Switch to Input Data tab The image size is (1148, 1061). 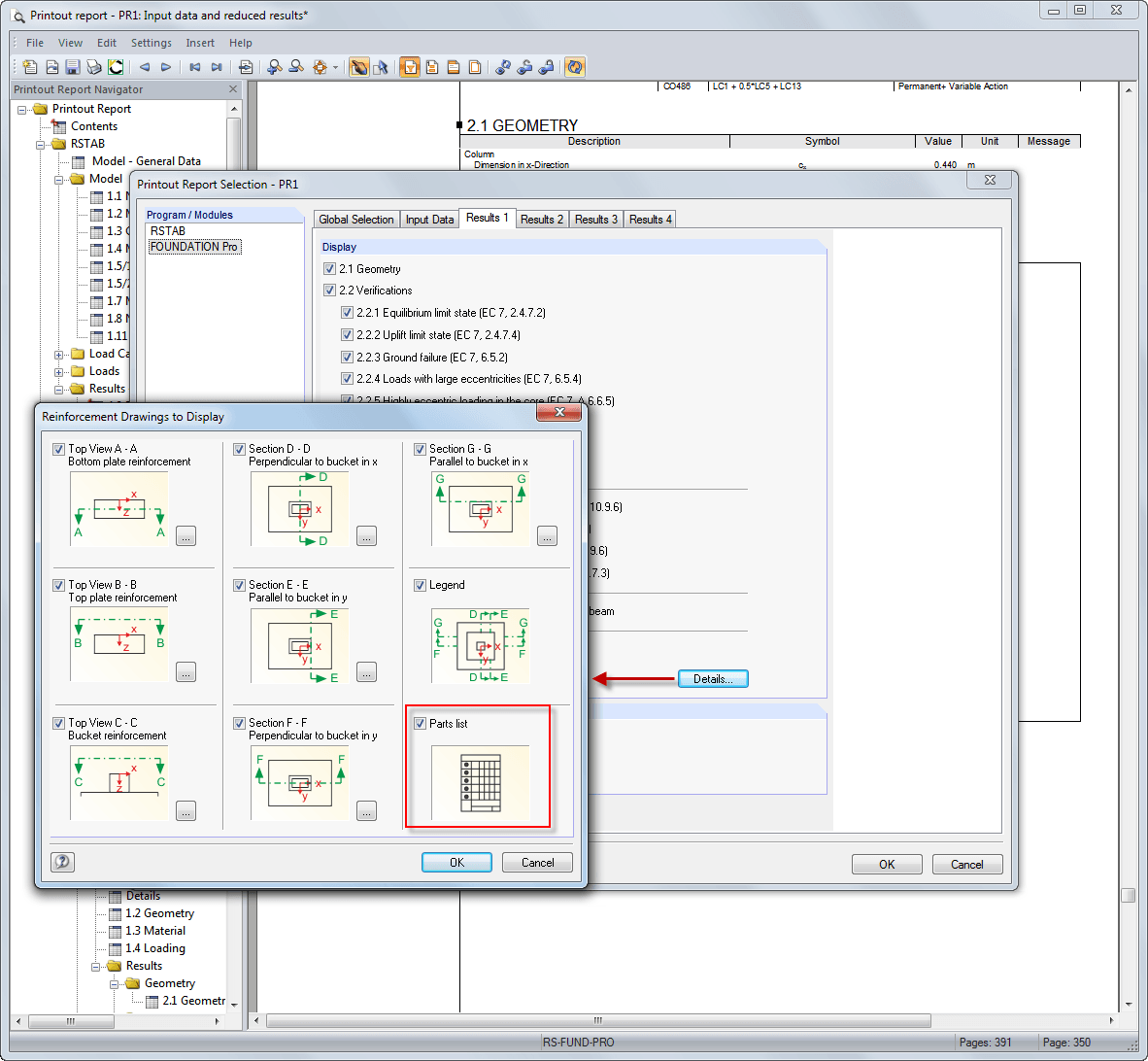click(x=429, y=220)
